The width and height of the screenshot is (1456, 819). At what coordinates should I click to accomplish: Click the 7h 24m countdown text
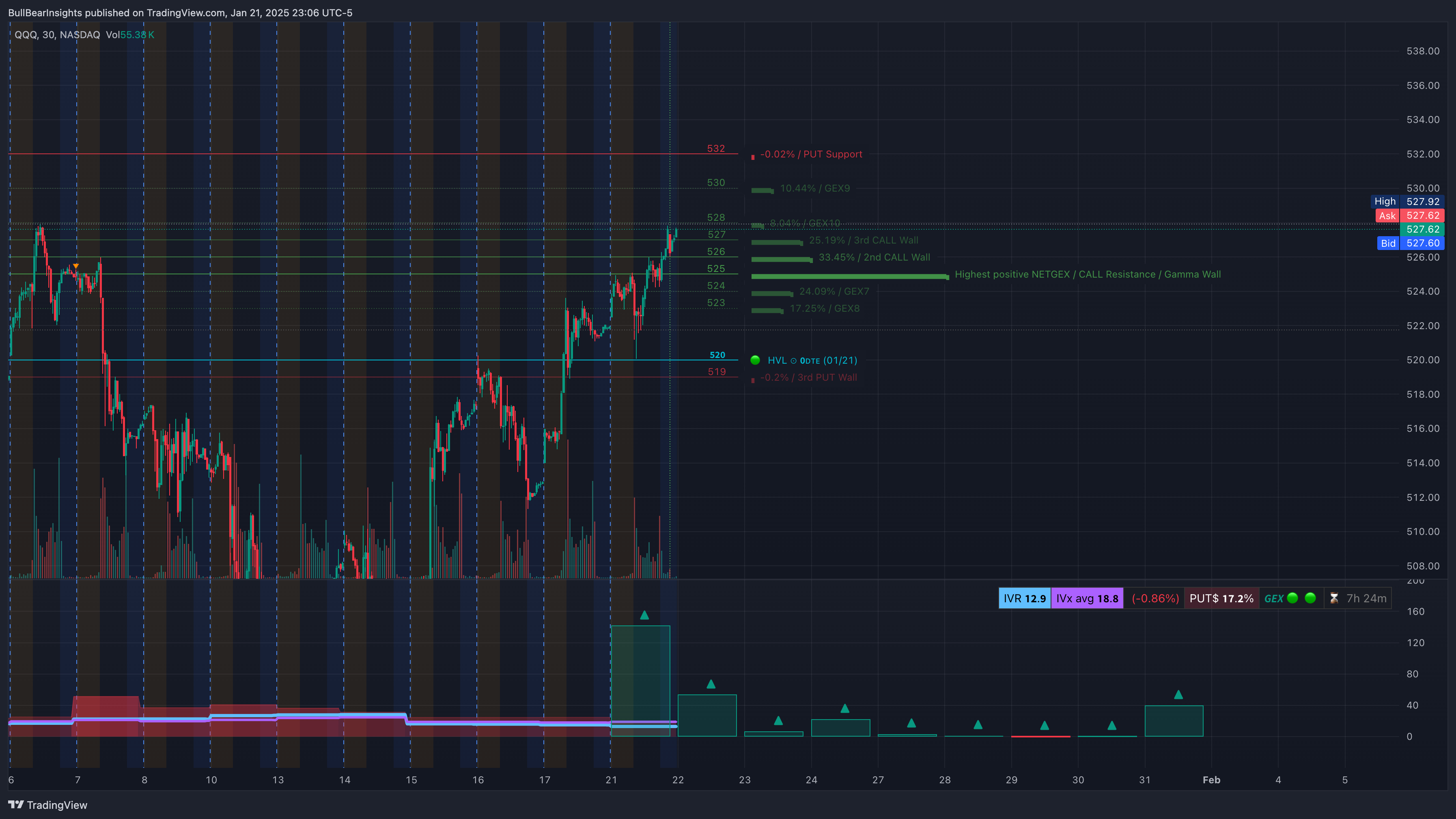pos(1366,598)
